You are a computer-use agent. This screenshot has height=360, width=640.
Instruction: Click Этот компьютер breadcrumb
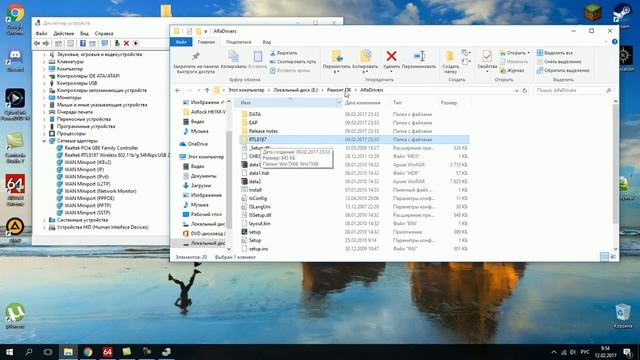246,90
